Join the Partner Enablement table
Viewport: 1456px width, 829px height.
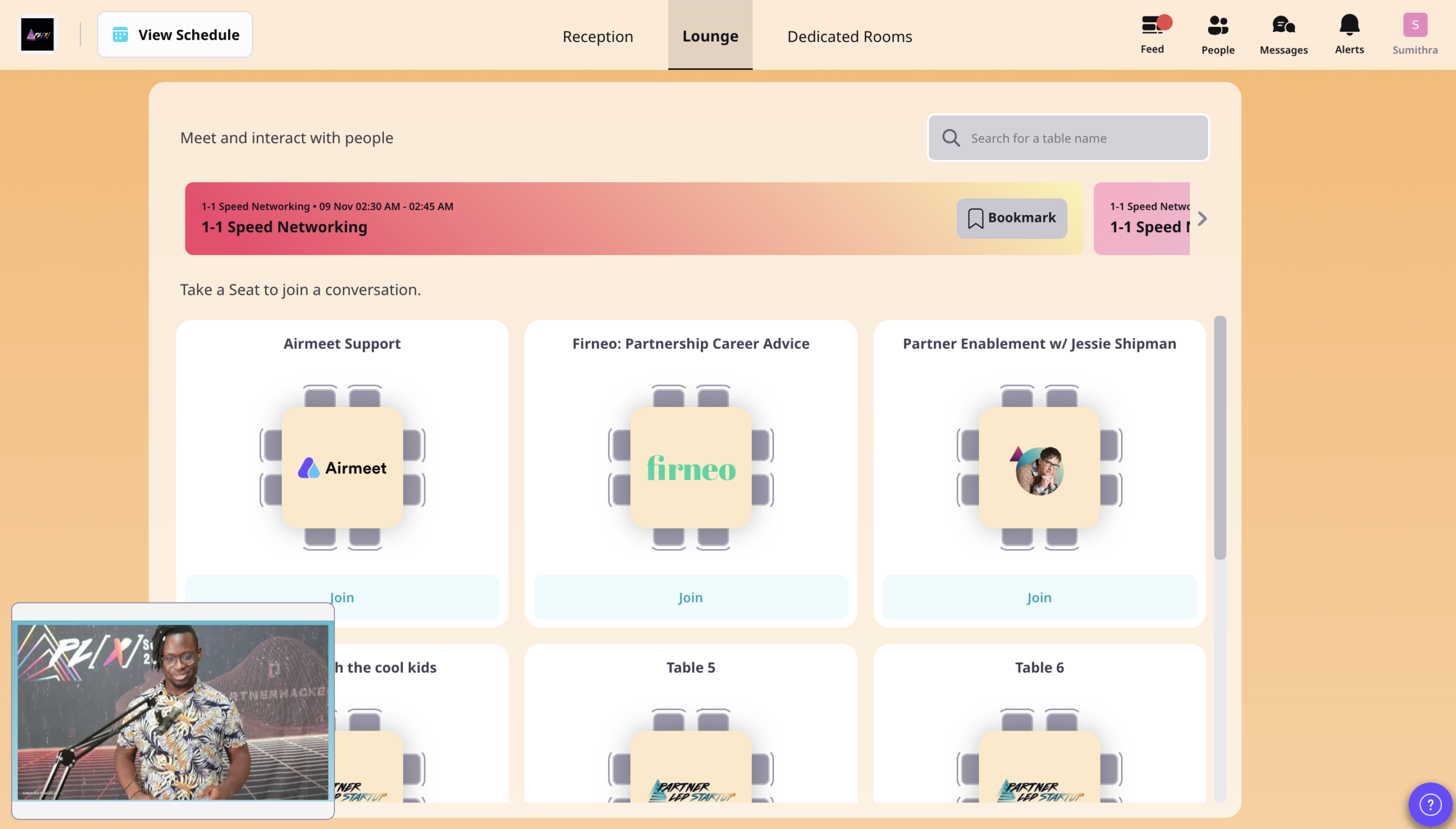click(1039, 597)
